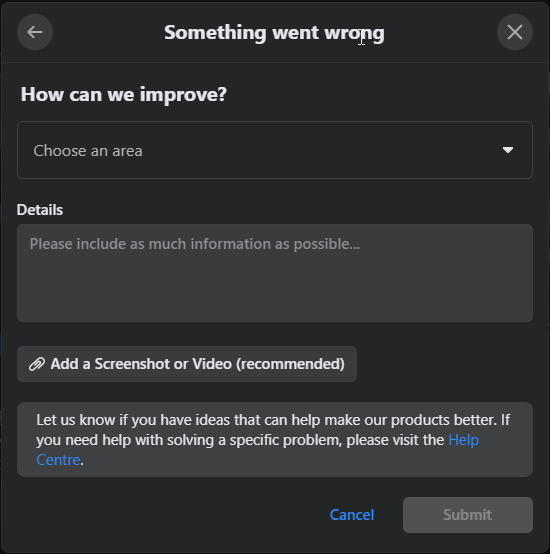Image resolution: width=550 pixels, height=554 pixels.
Task: Select the Choose an area placeholder text
Action: pyautogui.click(x=88, y=151)
